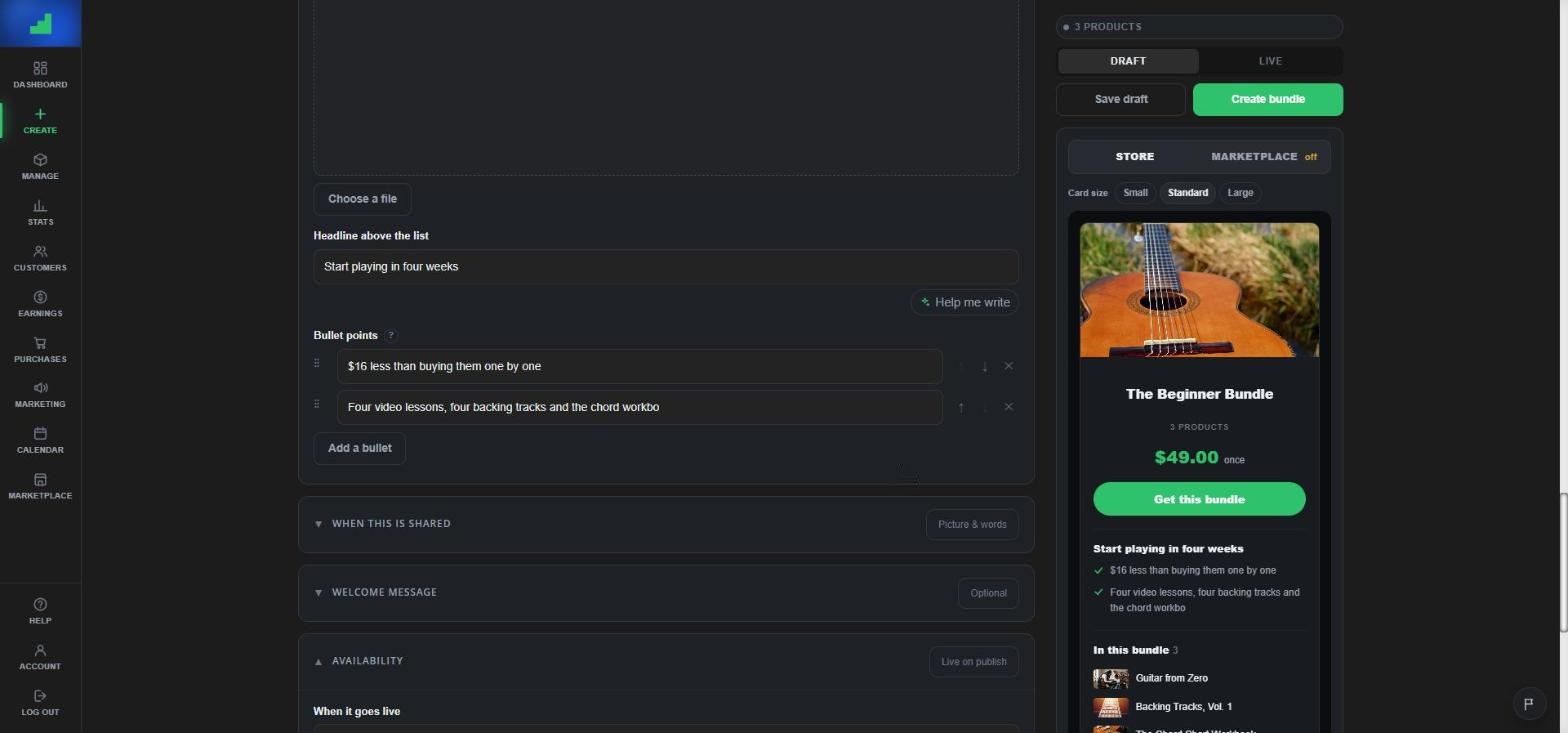Screen dimensions: 1568x733
Task: Select Small card size
Action: 1135,193
